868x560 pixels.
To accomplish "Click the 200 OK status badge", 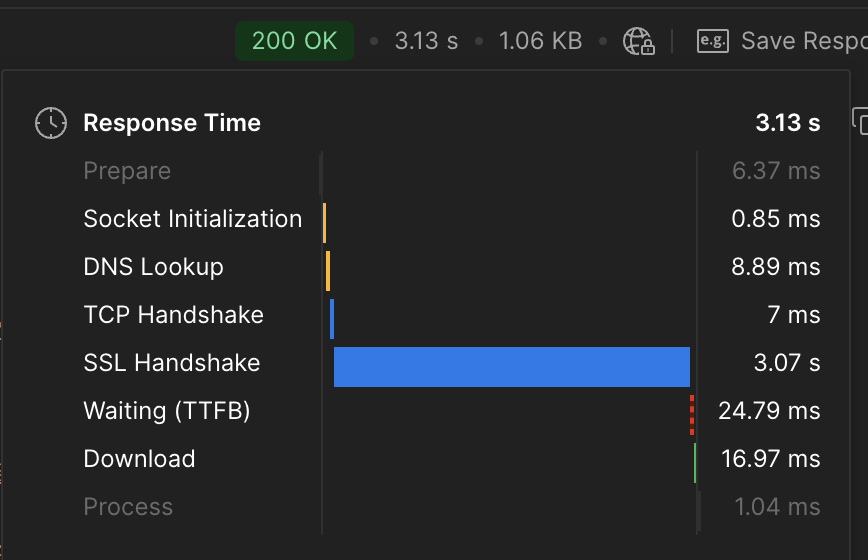I will point(294,41).
